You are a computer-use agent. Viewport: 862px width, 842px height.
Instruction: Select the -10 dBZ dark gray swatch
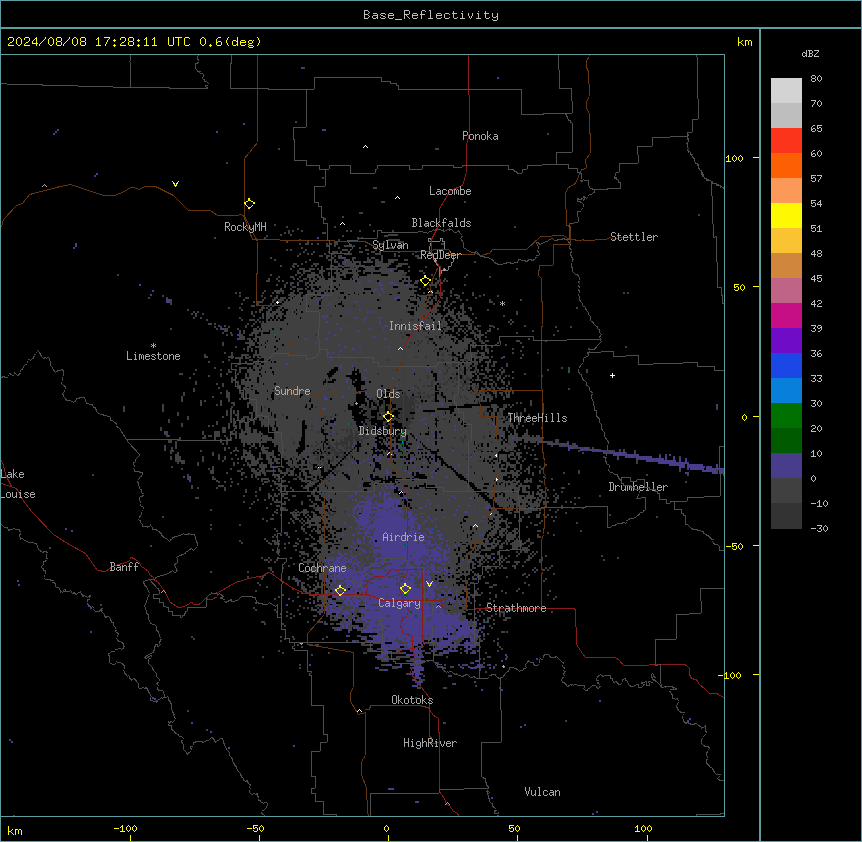point(786,516)
